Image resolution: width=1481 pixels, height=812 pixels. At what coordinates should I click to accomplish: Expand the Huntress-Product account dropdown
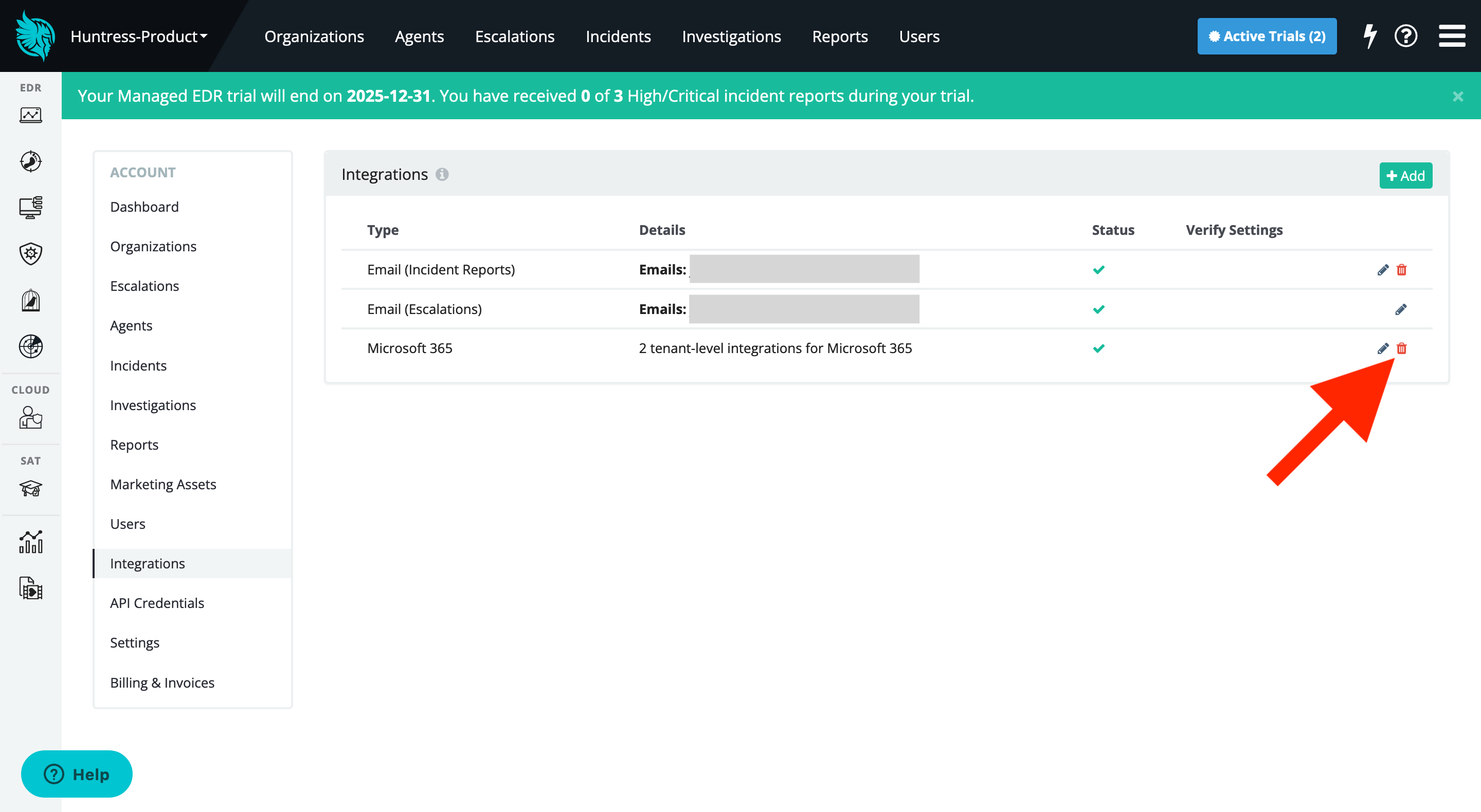[x=138, y=36]
